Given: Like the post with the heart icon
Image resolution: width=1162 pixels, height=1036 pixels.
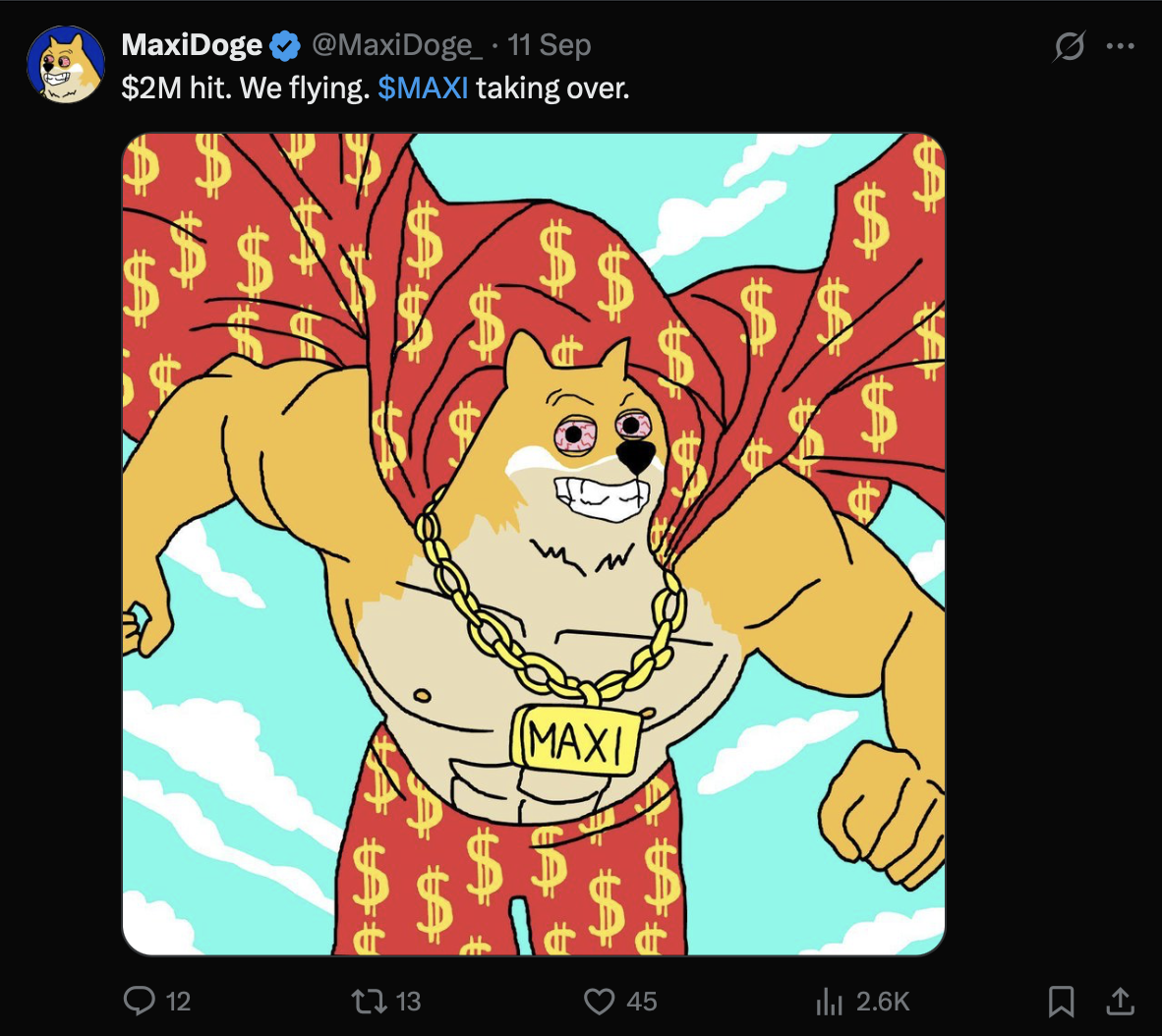Looking at the screenshot, I should 599,1001.
